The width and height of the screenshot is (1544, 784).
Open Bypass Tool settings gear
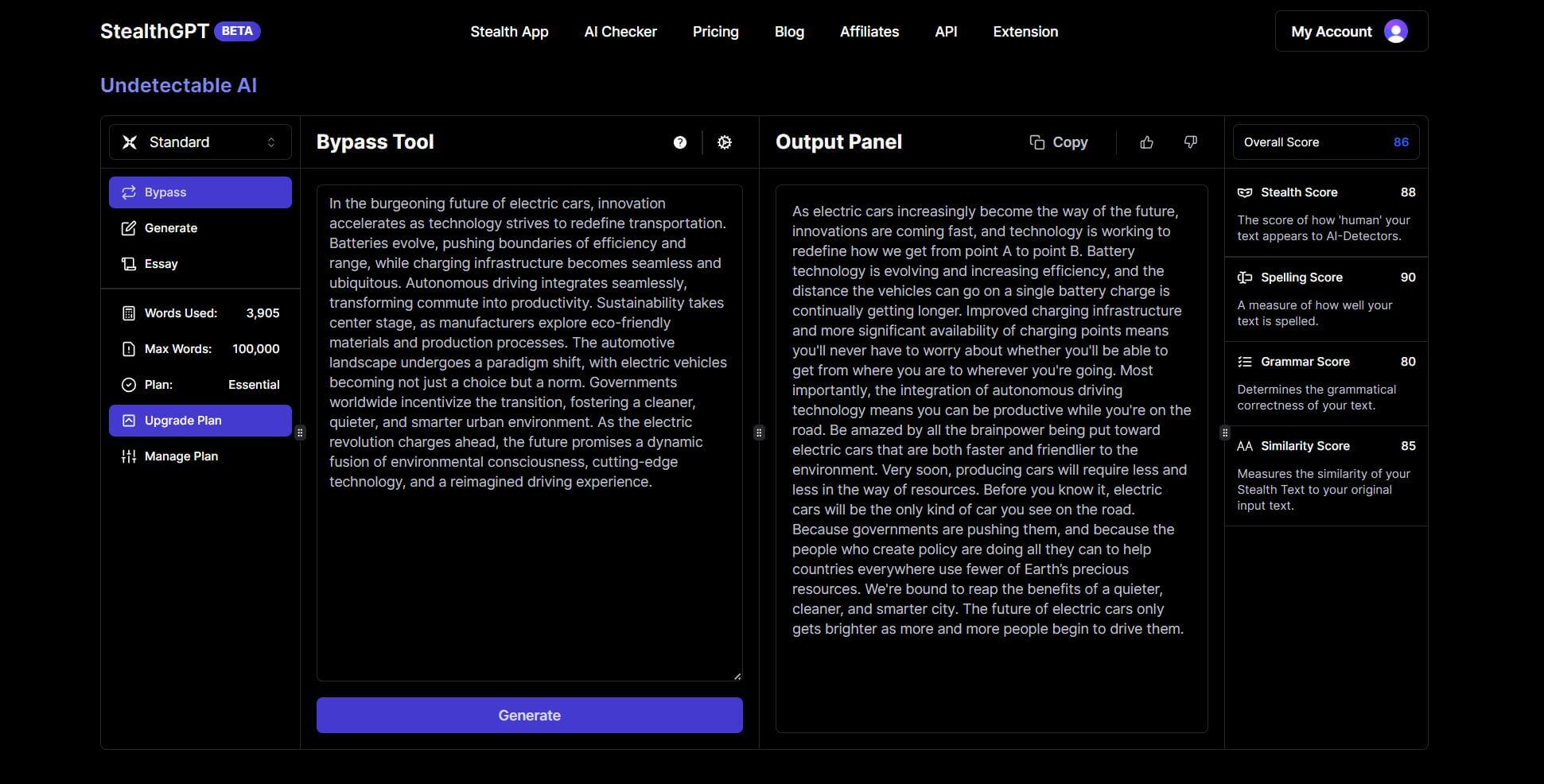[725, 142]
